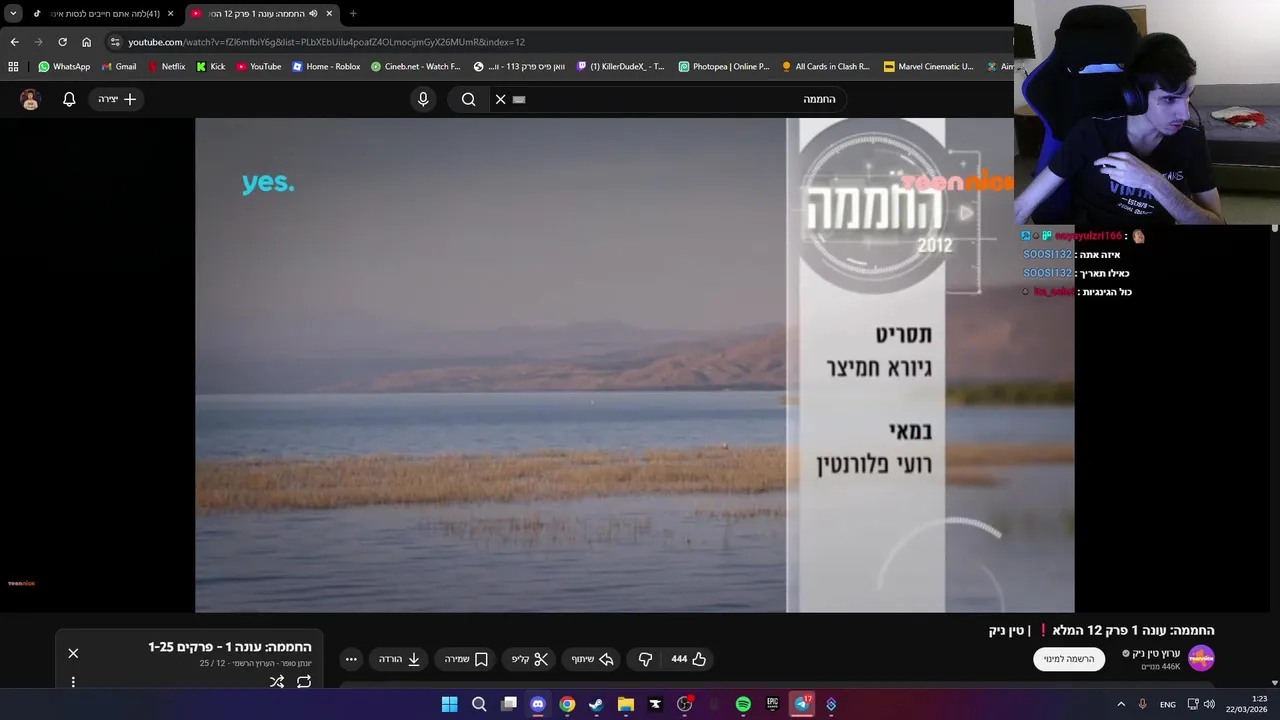Click the ENG language indicator
The image size is (1280, 720).
1168,704
